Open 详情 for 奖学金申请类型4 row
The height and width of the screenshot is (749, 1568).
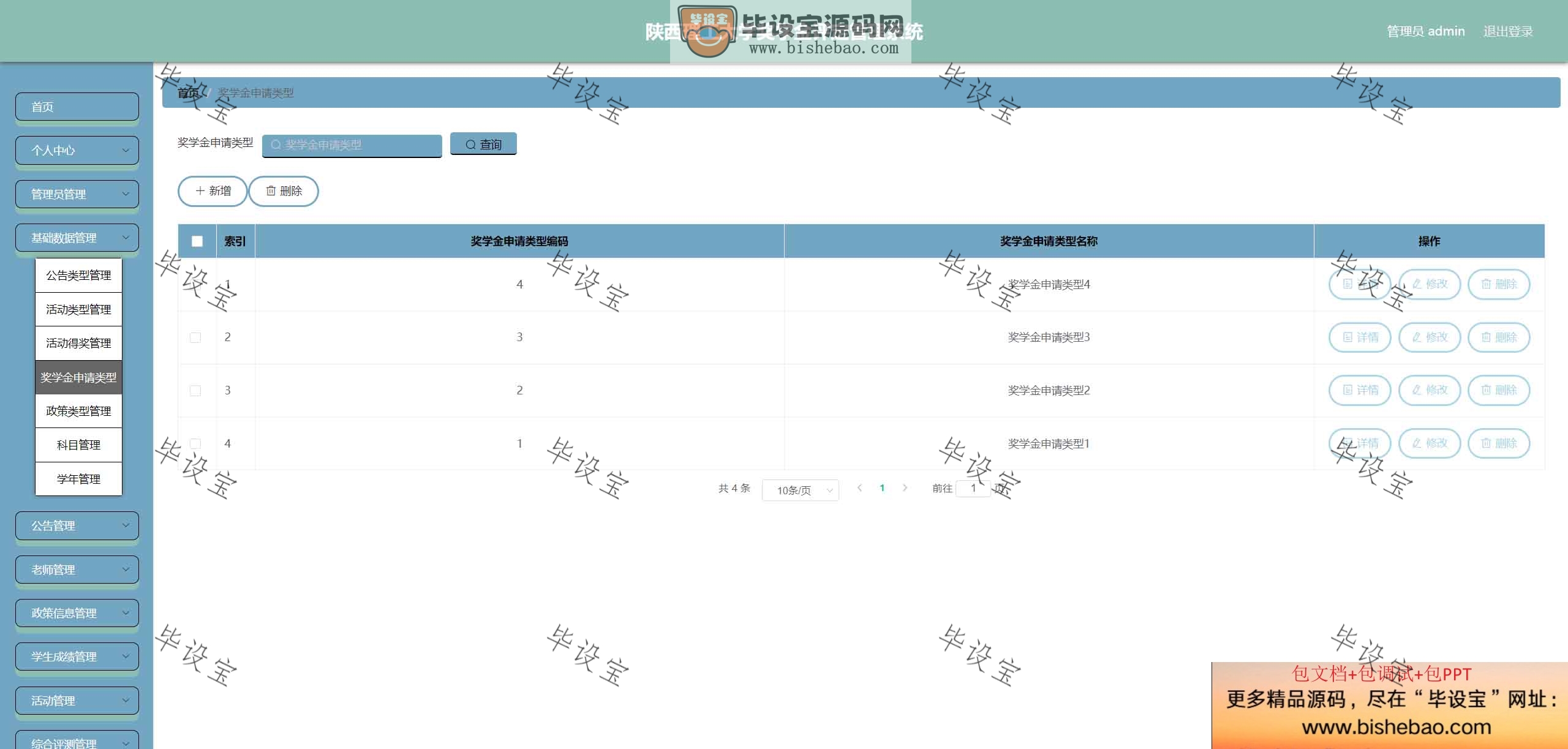tap(1360, 284)
